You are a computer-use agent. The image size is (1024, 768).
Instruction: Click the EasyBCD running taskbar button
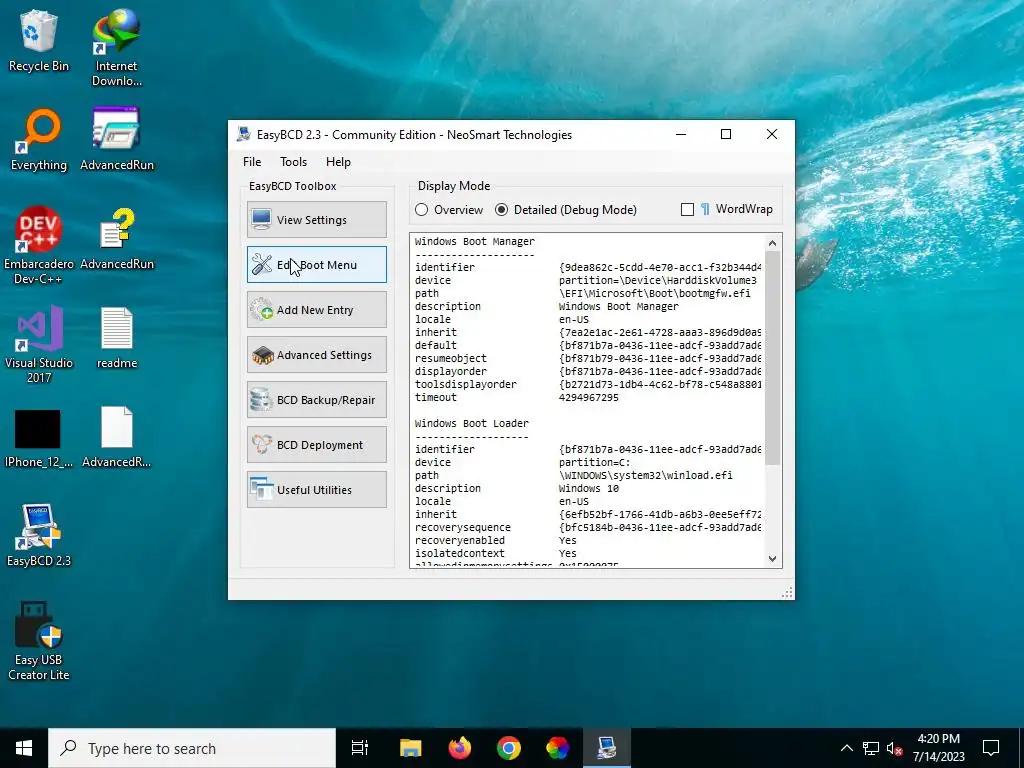tap(607, 748)
